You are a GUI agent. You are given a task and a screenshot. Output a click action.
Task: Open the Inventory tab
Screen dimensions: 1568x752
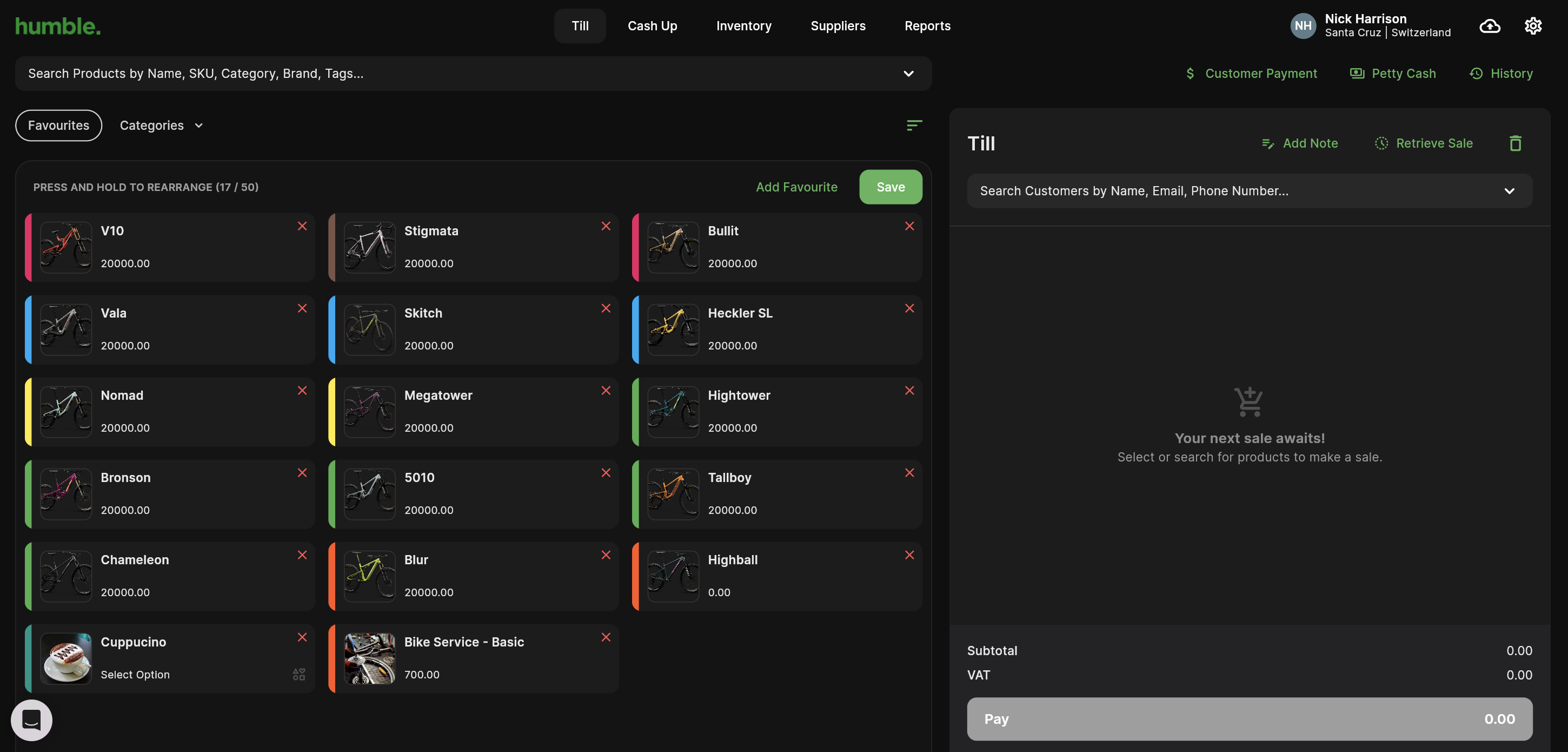(743, 25)
